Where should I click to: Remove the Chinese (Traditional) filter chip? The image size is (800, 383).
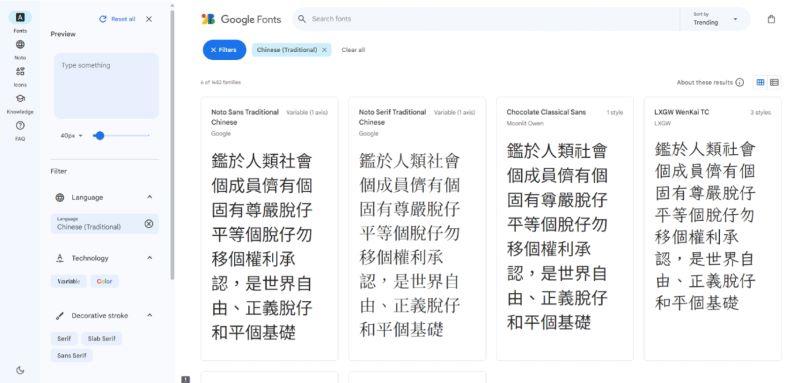(324, 50)
